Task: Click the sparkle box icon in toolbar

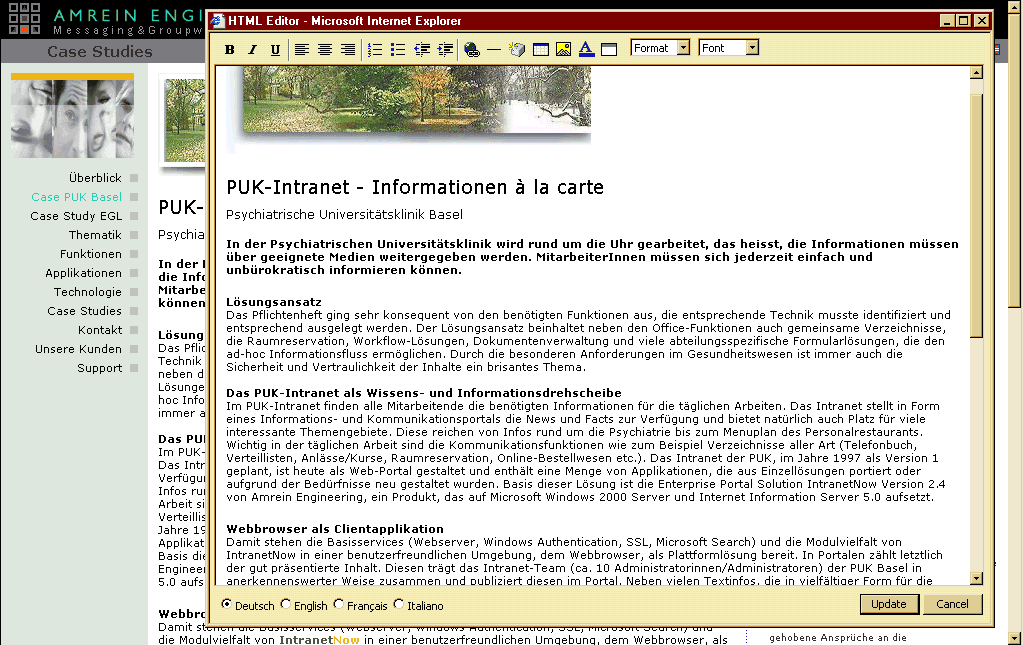Action: pyautogui.click(x=517, y=50)
